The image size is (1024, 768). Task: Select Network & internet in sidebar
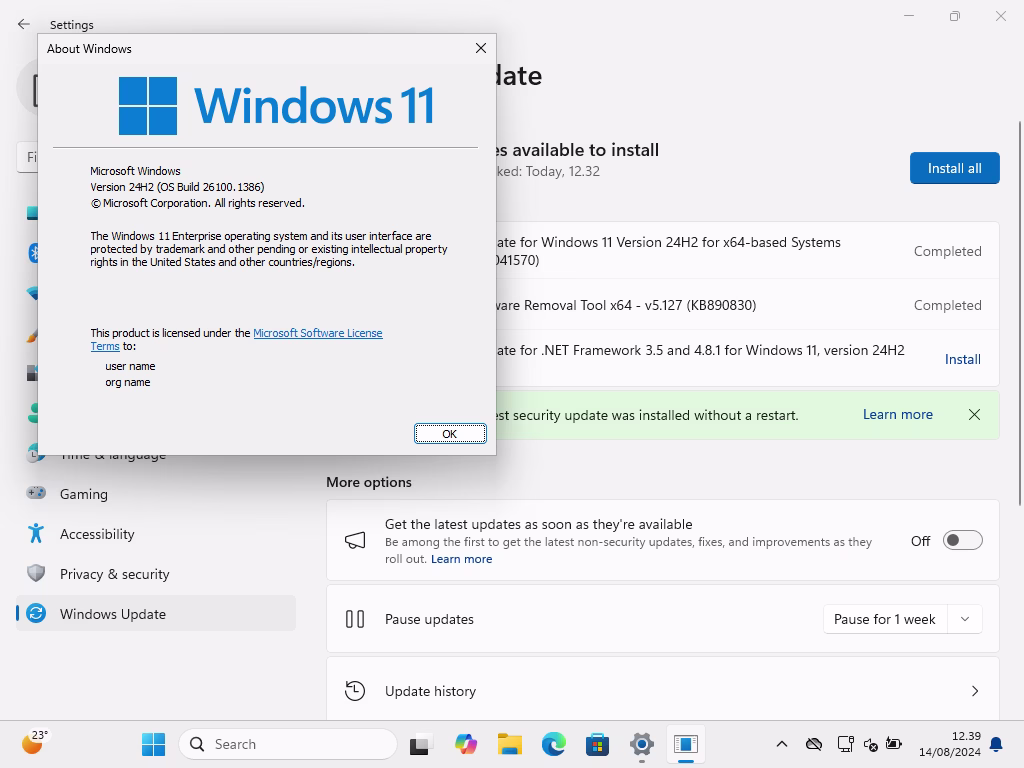35,293
